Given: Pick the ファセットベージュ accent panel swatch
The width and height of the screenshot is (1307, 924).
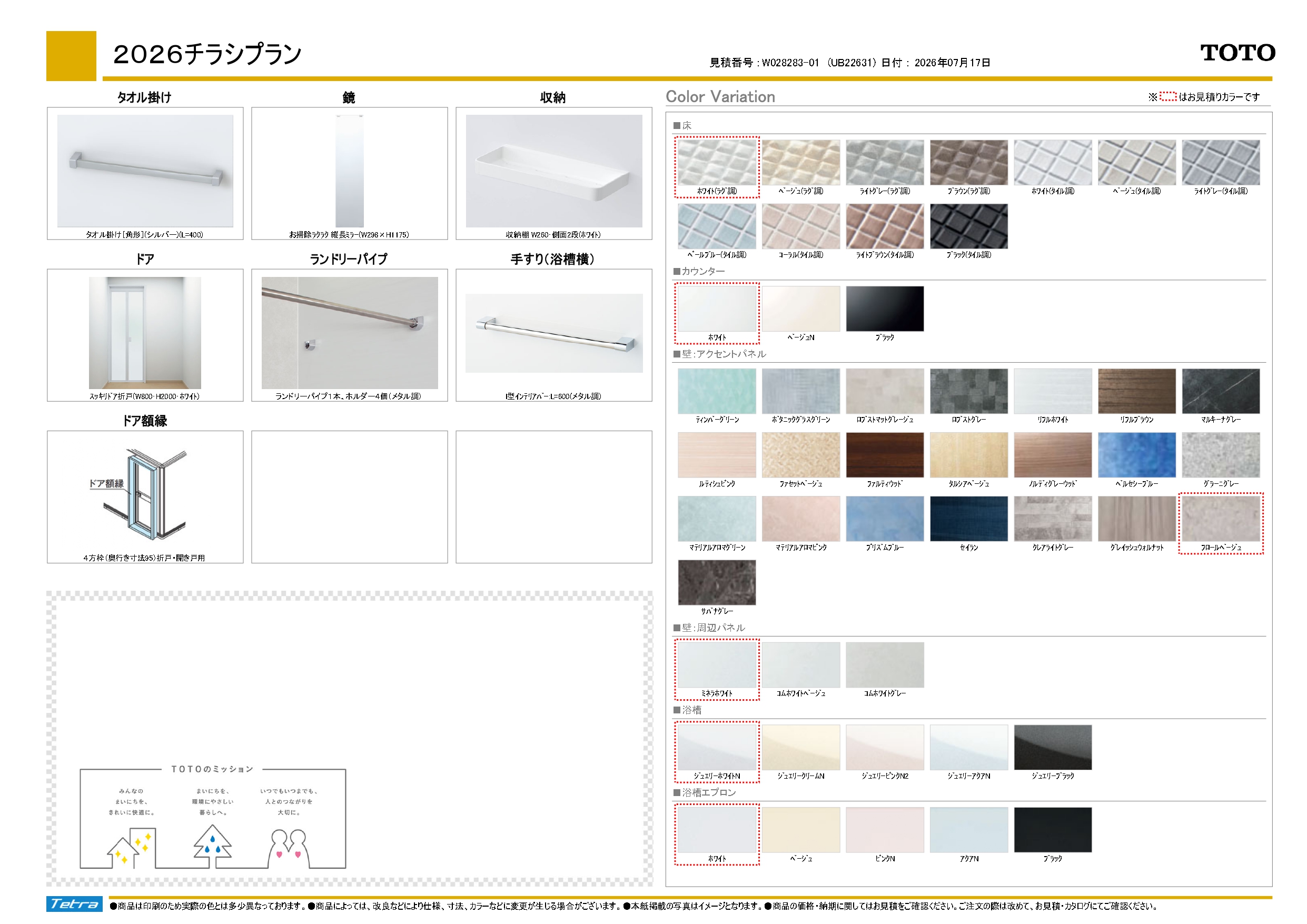Looking at the screenshot, I should [801, 455].
